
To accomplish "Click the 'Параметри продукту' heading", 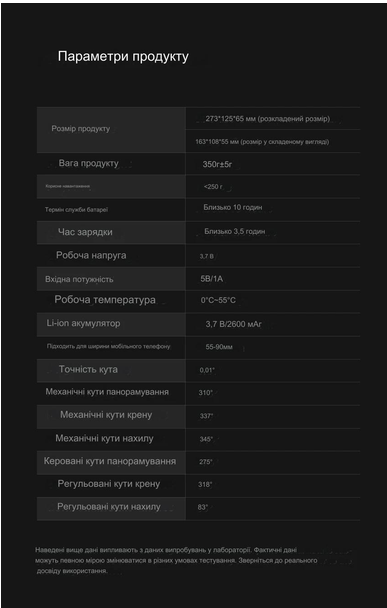I will pyautogui.click(x=123, y=57).
